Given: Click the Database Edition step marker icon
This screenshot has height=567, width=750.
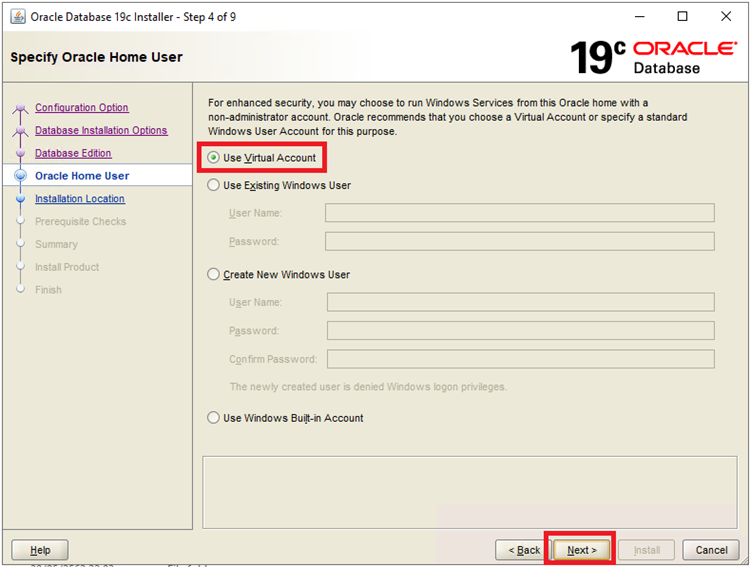Looking at the screenshot, I should coord(20,153).
